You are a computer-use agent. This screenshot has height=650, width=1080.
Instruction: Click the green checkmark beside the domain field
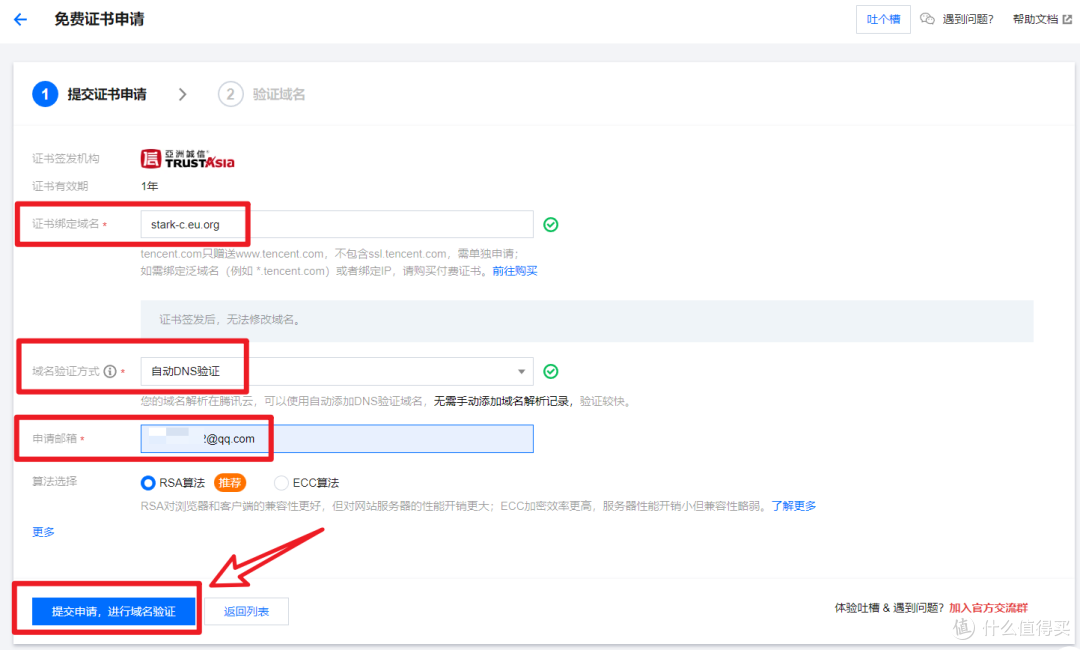coord(550,224)
